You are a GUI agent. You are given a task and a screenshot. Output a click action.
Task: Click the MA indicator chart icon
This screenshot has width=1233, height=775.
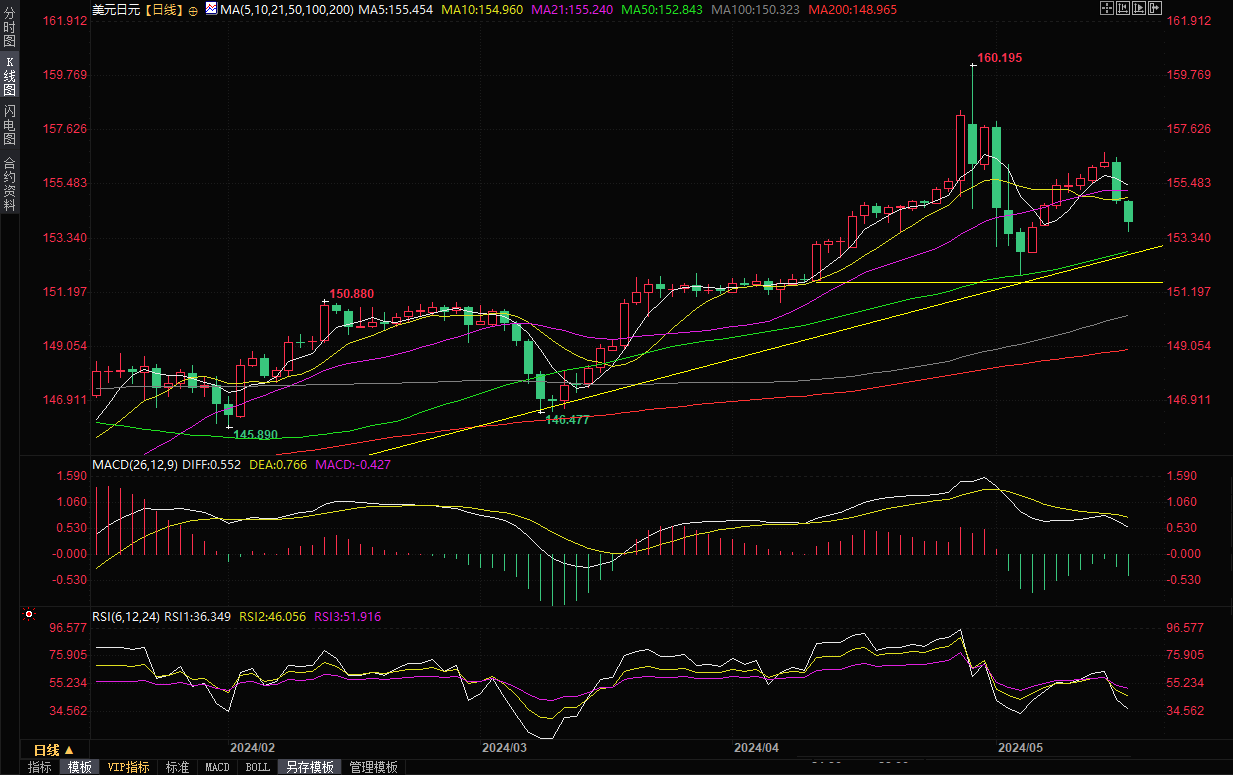coord(210,8)
